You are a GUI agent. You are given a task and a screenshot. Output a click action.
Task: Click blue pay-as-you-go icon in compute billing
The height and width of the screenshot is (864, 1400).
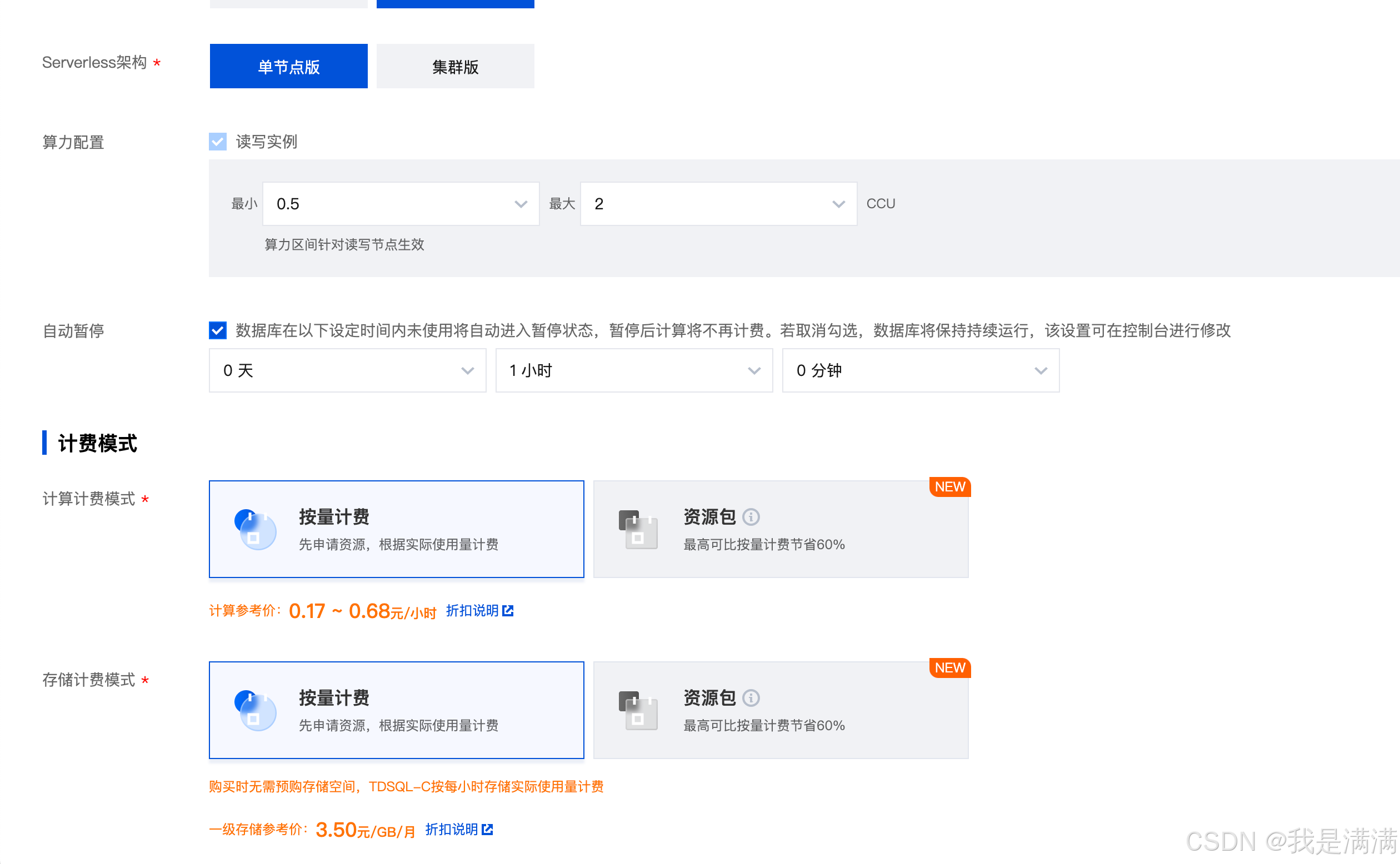(255, 529)
